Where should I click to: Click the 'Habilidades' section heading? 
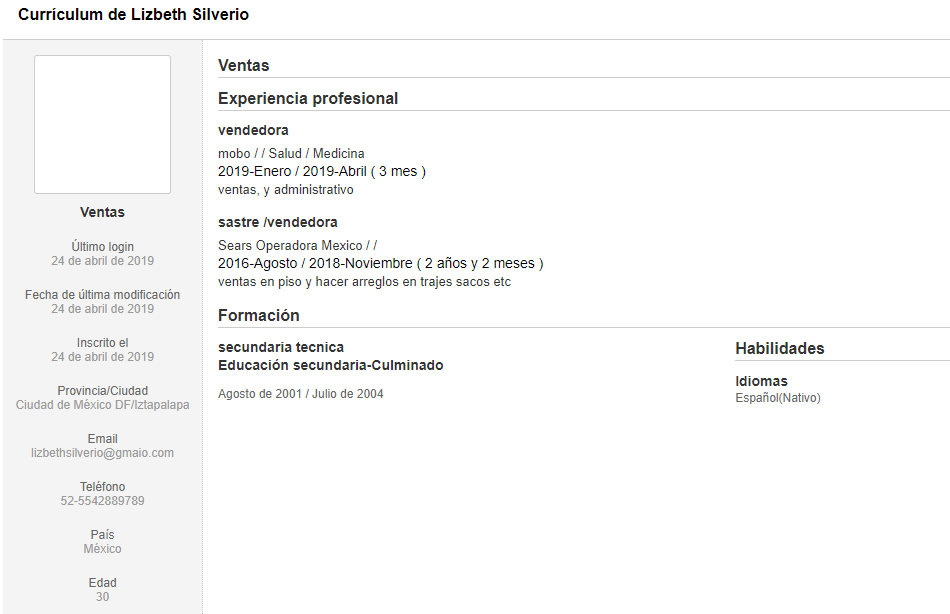tap(780, 349)
